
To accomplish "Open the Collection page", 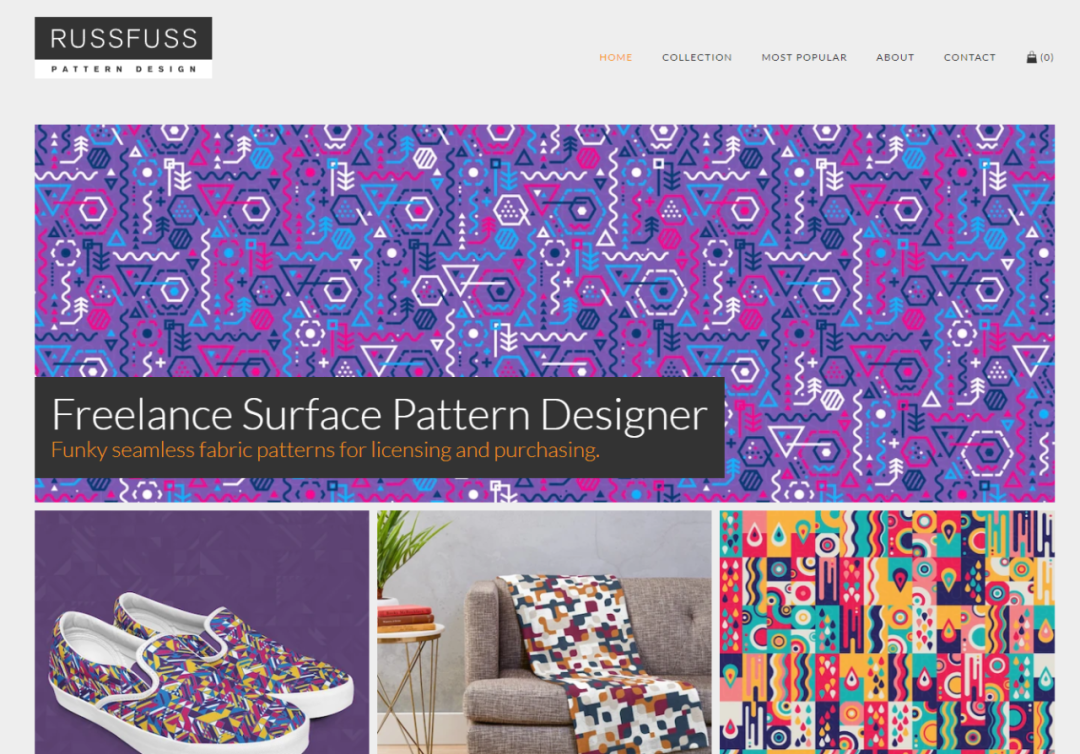I will click(696, 57).
